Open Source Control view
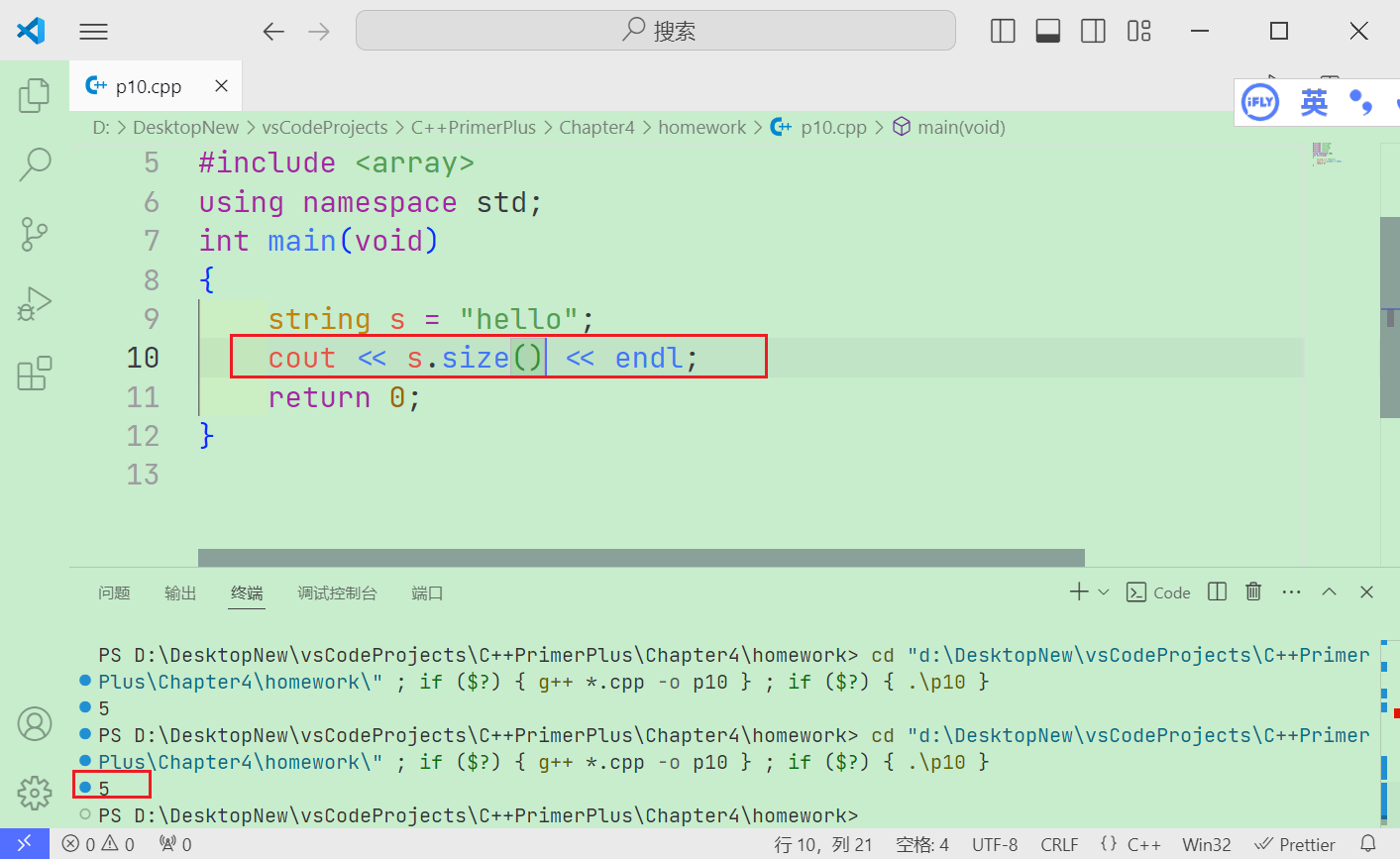 (35, 235)
